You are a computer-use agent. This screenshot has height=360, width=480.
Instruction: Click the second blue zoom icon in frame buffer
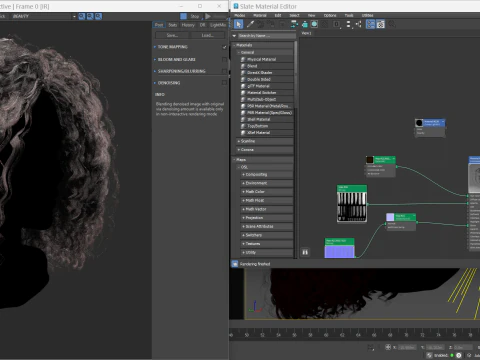pos(90,16)
